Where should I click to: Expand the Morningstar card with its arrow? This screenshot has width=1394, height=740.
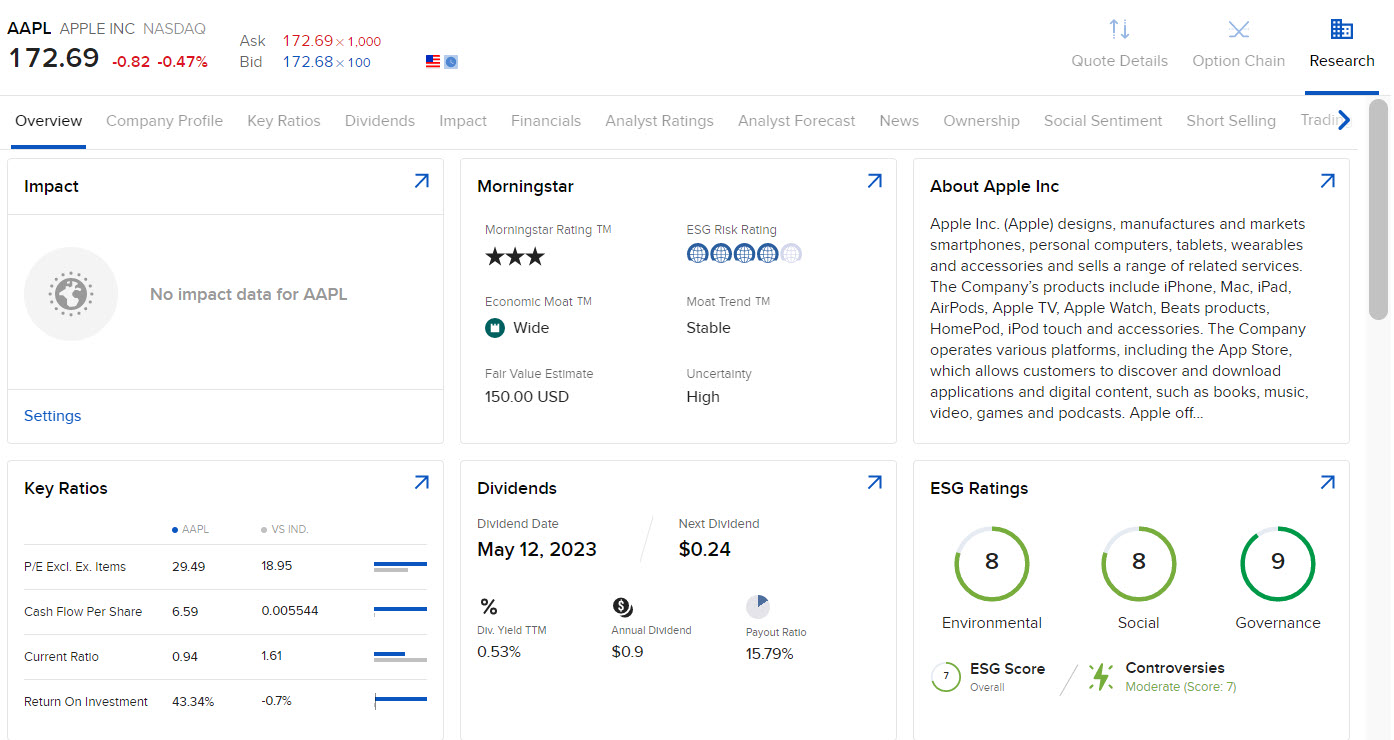(x=874, y=181)
